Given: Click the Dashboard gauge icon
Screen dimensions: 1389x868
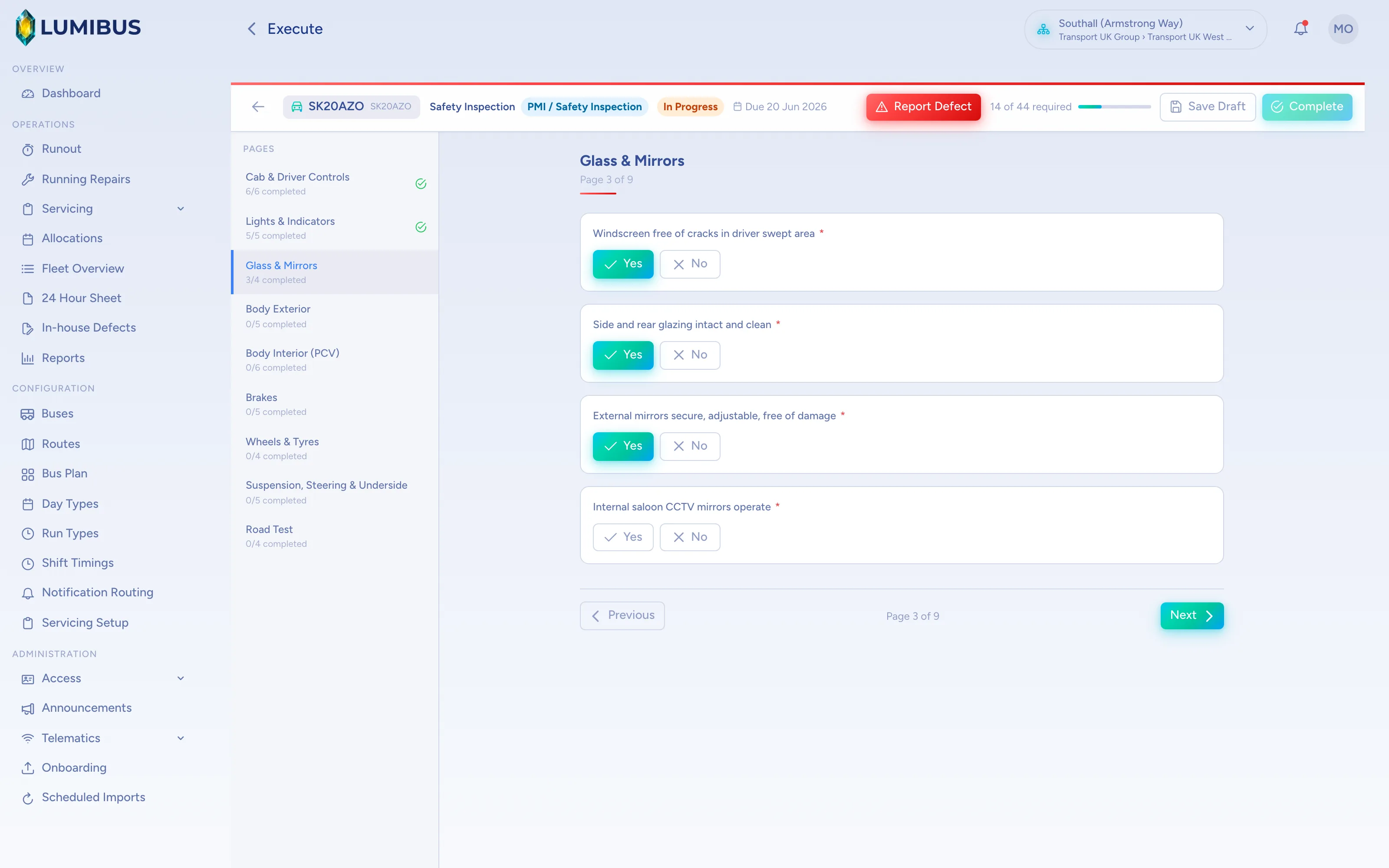Looking at the screenshot, I should click(x=27, y=94).
